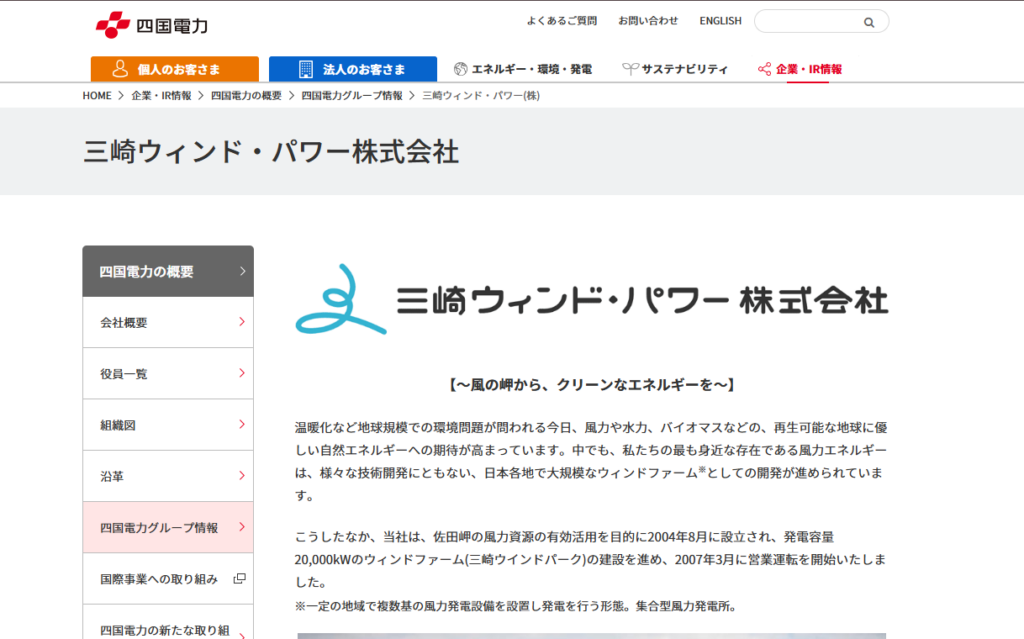The width and height of the screenshot is (1024, 639).
Task: Click the external-link icon on 国際事業への取り組み
Action: click(x=240, y=578)
